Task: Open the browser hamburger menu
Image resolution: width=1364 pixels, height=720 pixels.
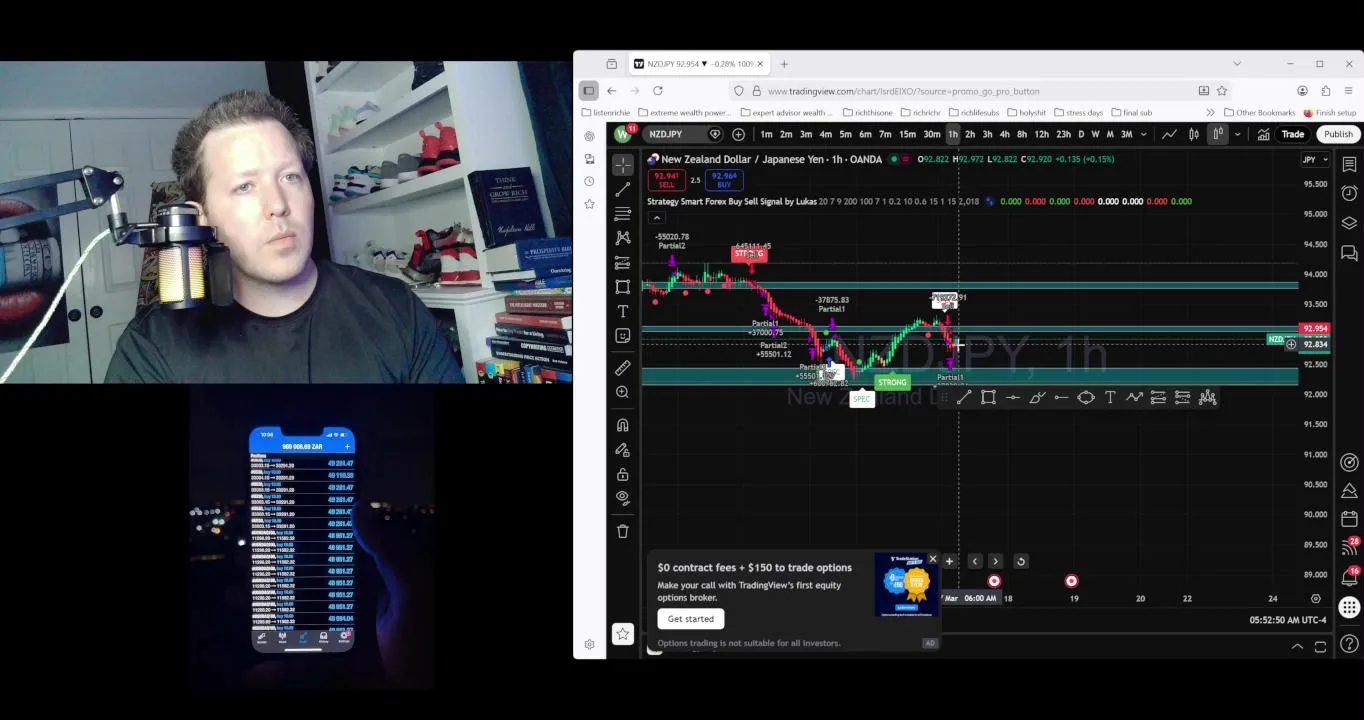Action: (x=1349, y=91)
